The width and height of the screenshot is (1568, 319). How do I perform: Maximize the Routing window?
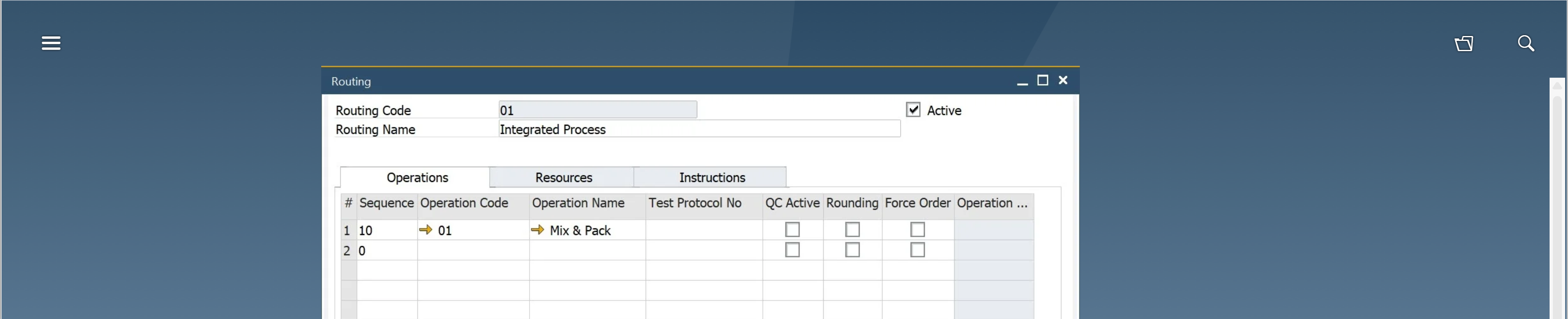(1043, 80)
